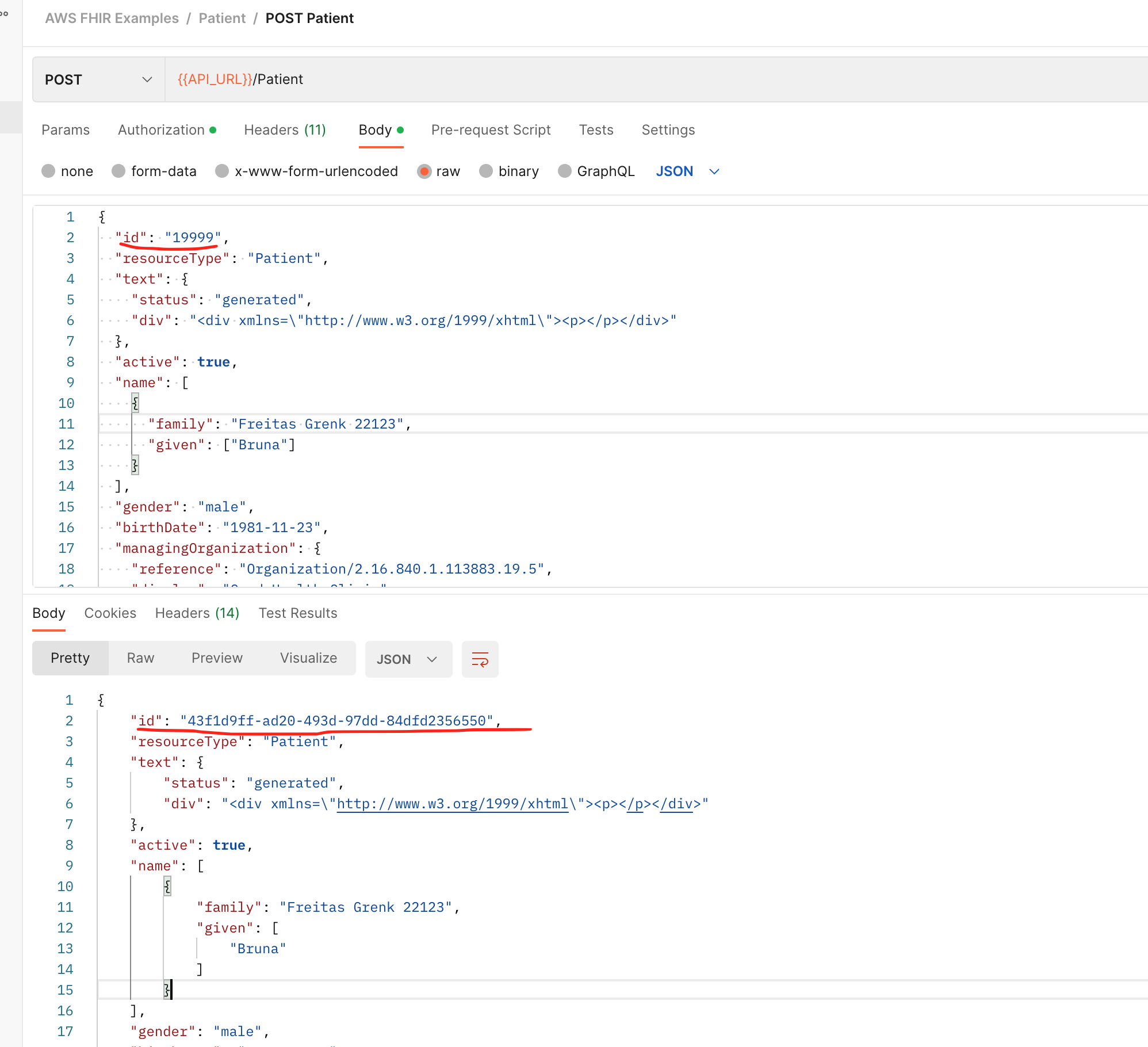Viewport: 1148px width, 1047px height.
Task: Switch to the Cookies response tab
Action: click(110, 613)
